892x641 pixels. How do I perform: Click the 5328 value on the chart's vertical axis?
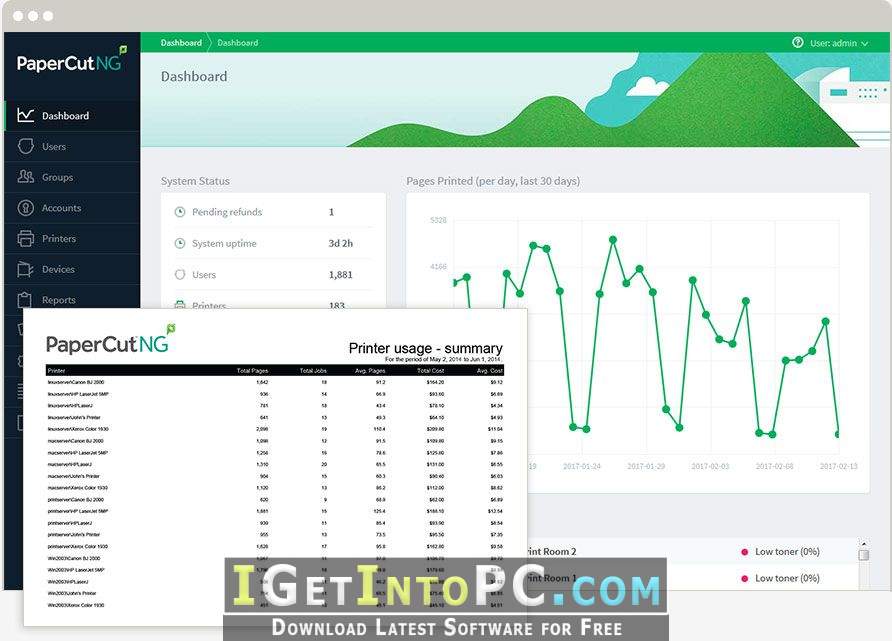[x=438, y=220]
